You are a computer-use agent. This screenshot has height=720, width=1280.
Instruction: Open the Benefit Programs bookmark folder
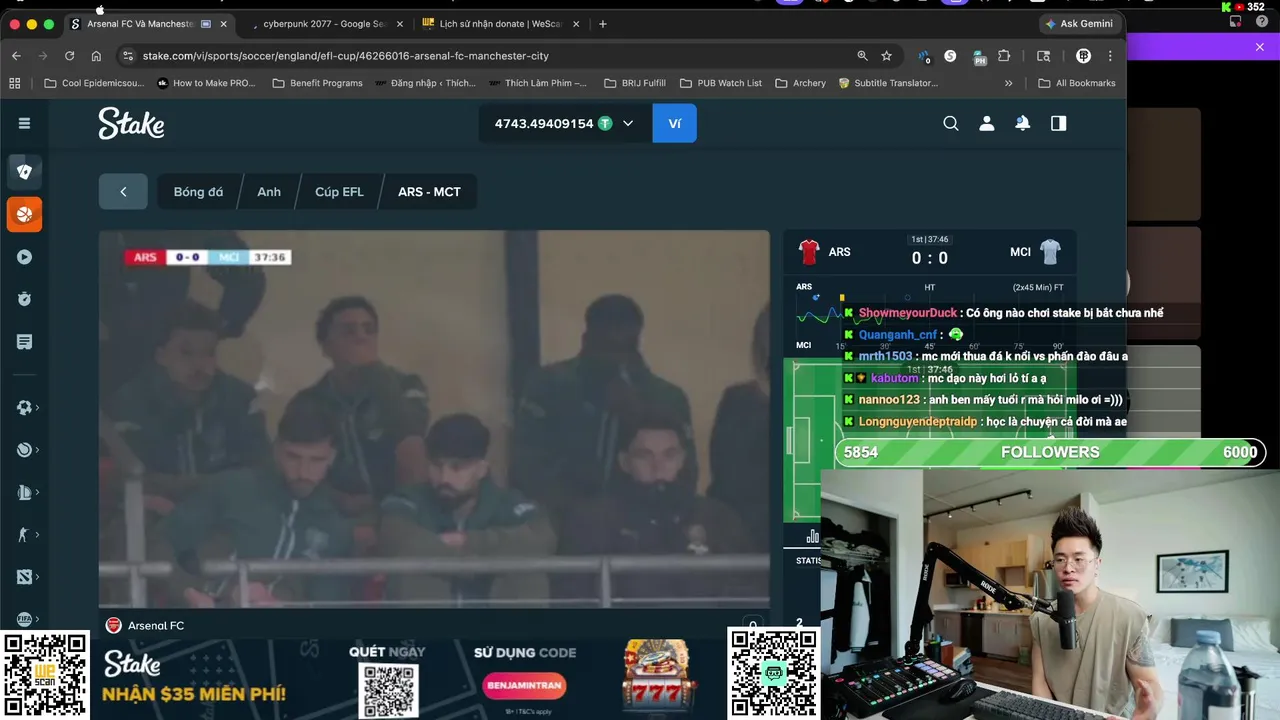(x=317, y=83)
